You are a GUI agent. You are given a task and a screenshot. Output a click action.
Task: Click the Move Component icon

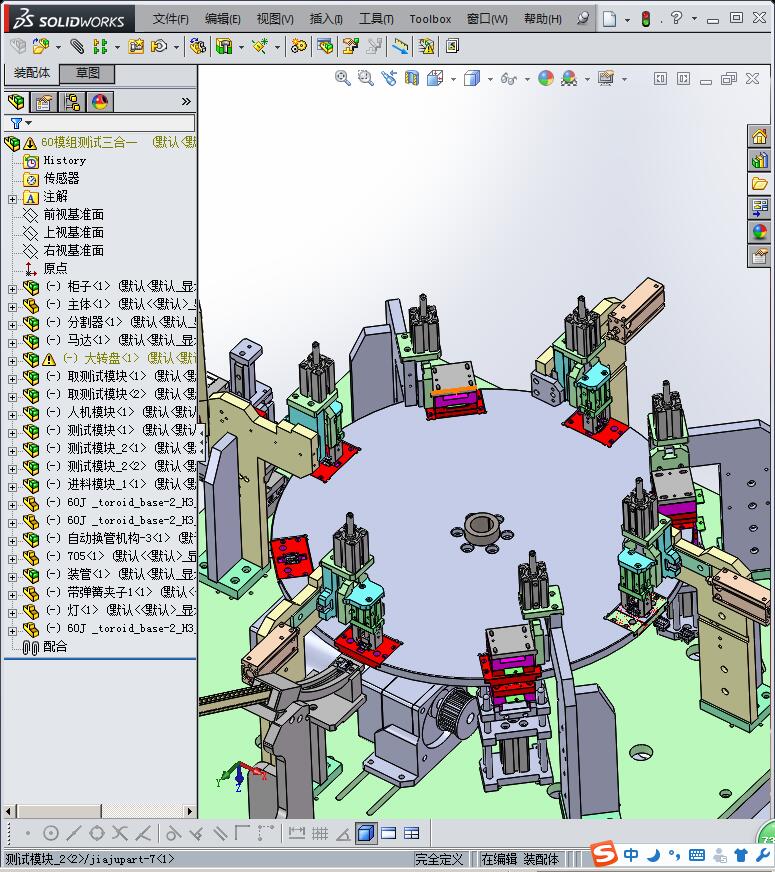click(x=160, y=46)
